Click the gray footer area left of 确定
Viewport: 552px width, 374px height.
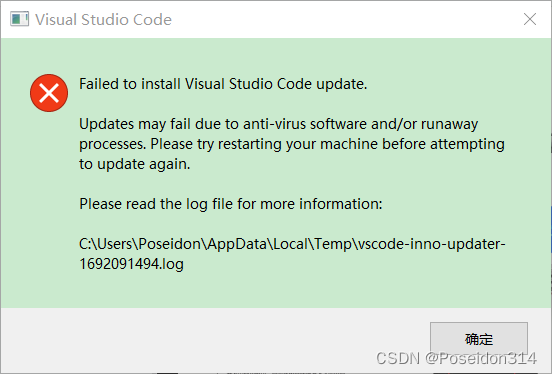(x=215, y=340)
